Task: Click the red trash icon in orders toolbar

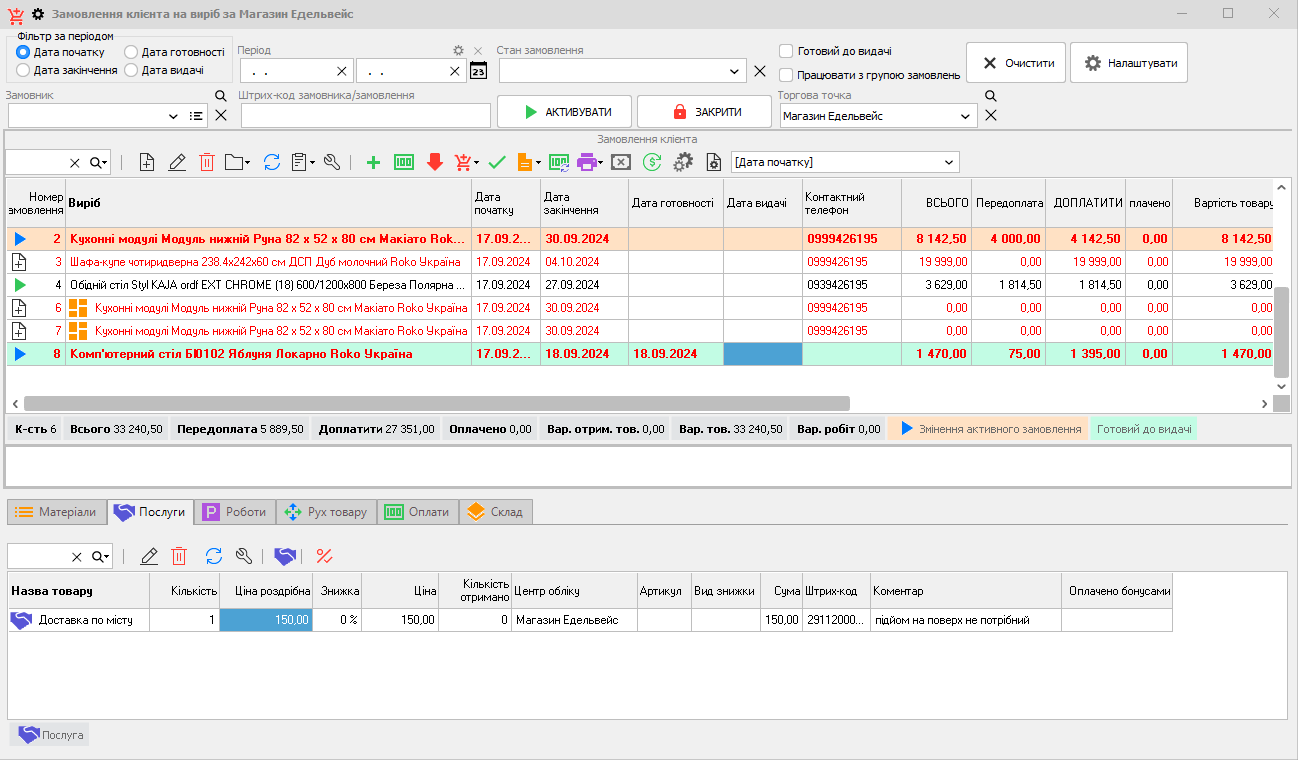Action: point(207,162)
